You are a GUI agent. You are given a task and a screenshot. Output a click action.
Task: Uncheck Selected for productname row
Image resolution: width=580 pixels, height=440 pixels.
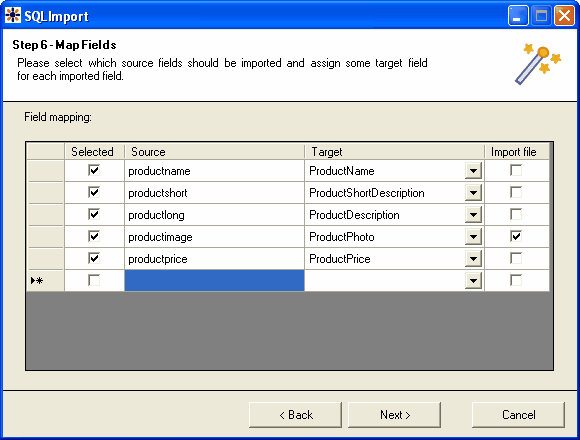click(x=94, y=170)
